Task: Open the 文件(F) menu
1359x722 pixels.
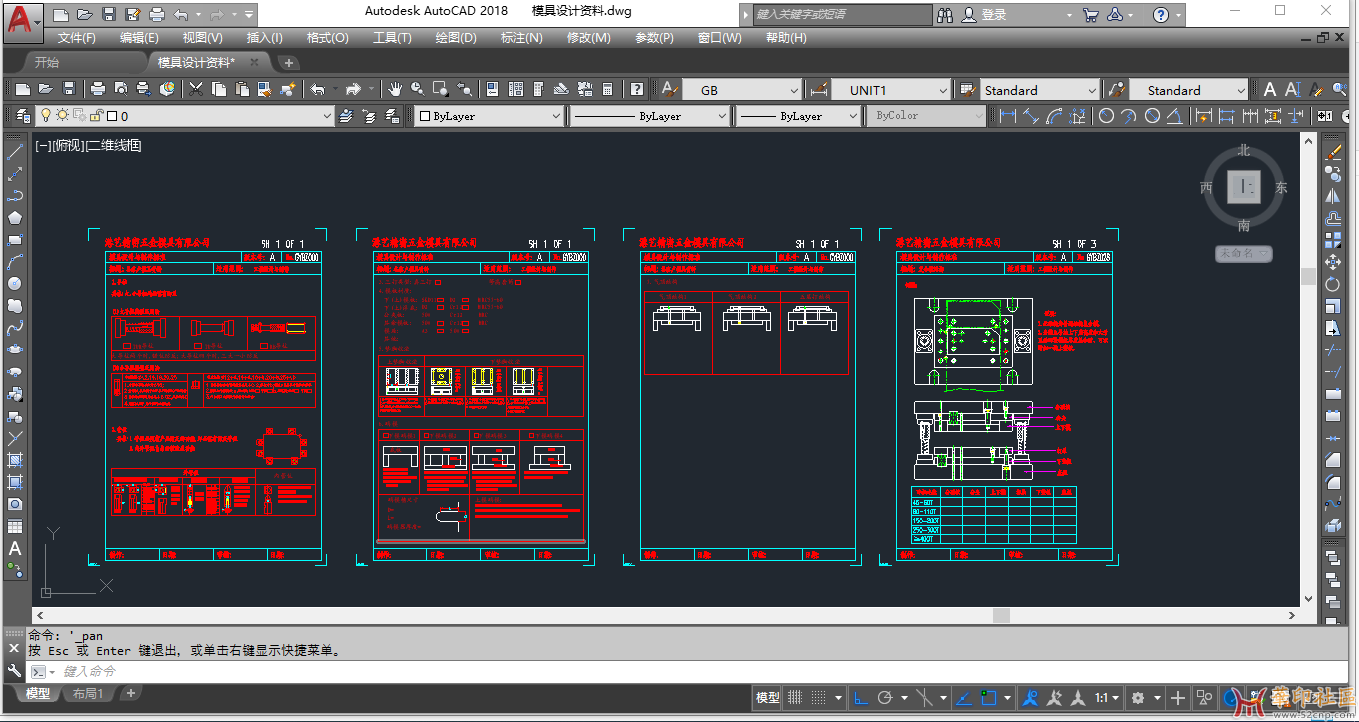Action: coord(77,38)
